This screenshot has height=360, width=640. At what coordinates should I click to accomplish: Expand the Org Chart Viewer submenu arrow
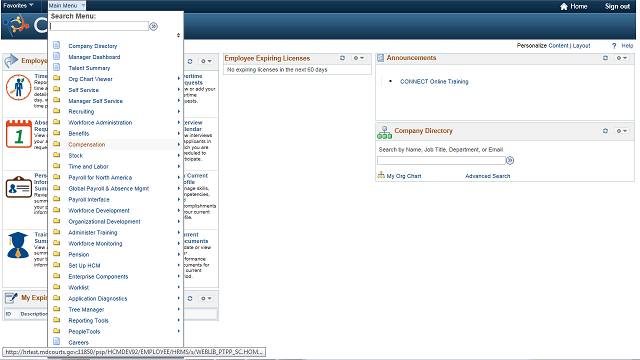coord(179,78)
